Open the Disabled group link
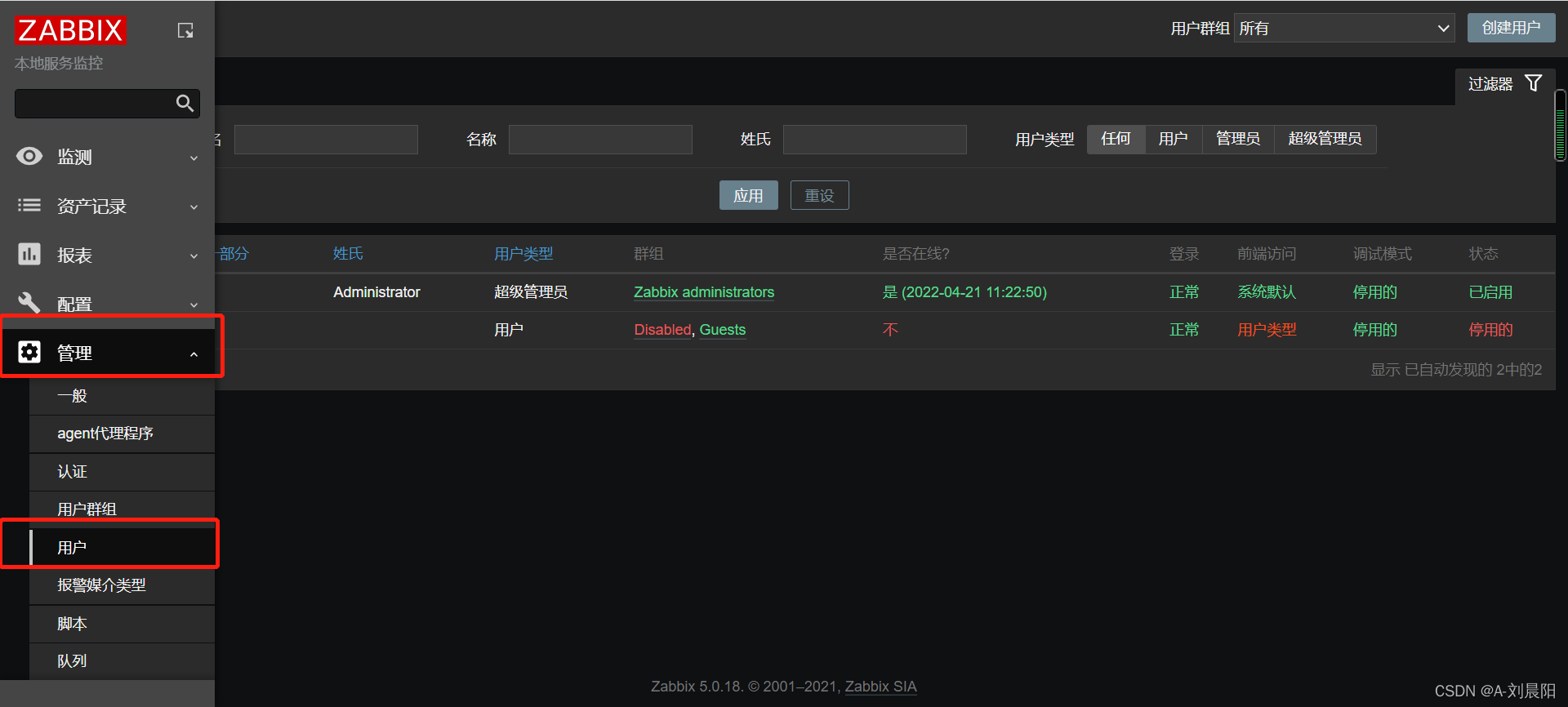Viewport: 1568px width, 707px height. click(662, 330)
